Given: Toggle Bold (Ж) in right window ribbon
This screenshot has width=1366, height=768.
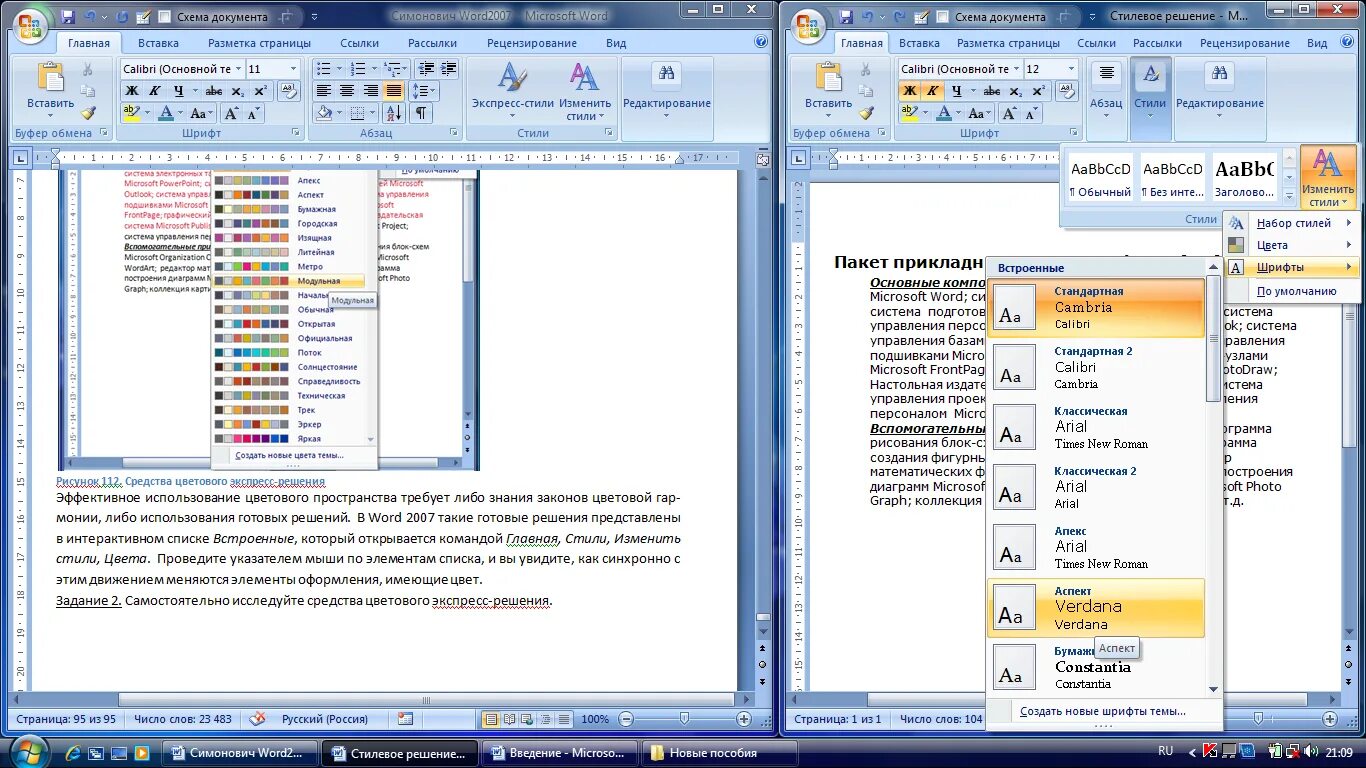Looking at the screenshot, I should pyautogui.click(x=909, y=91).
